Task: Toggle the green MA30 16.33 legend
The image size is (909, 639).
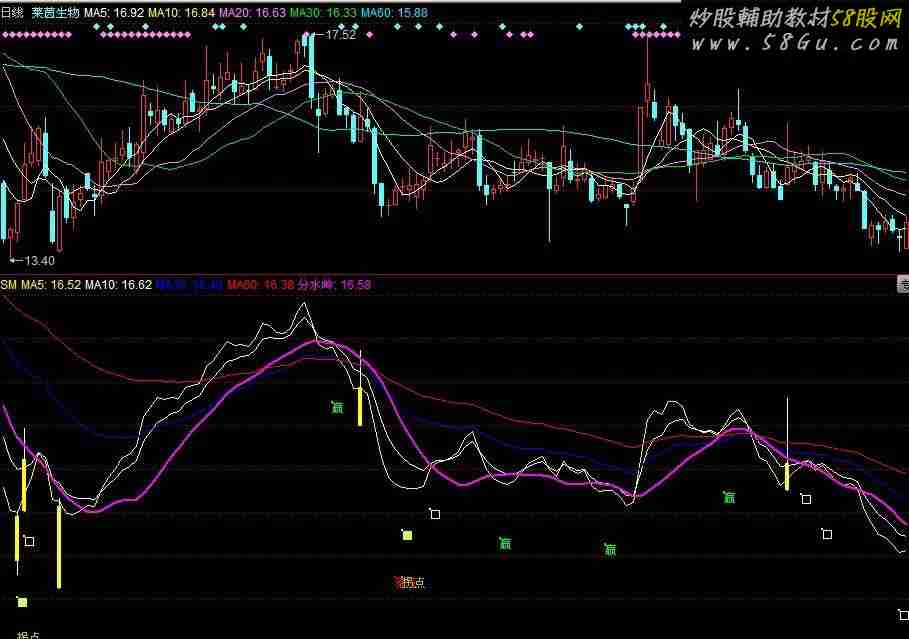Action: pyautogui.click(x=322, y=13)
